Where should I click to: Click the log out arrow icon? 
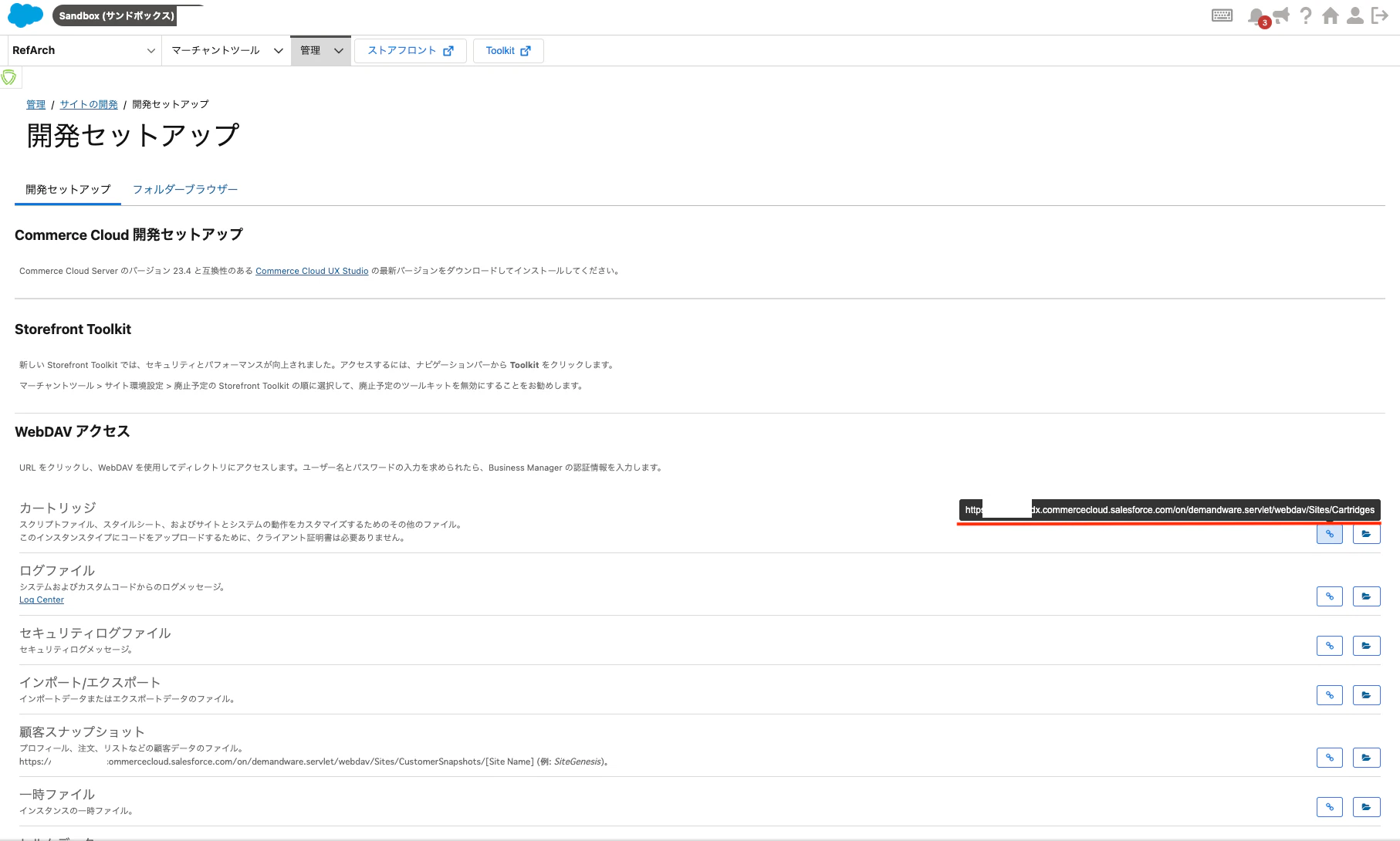click(1380, 15)
